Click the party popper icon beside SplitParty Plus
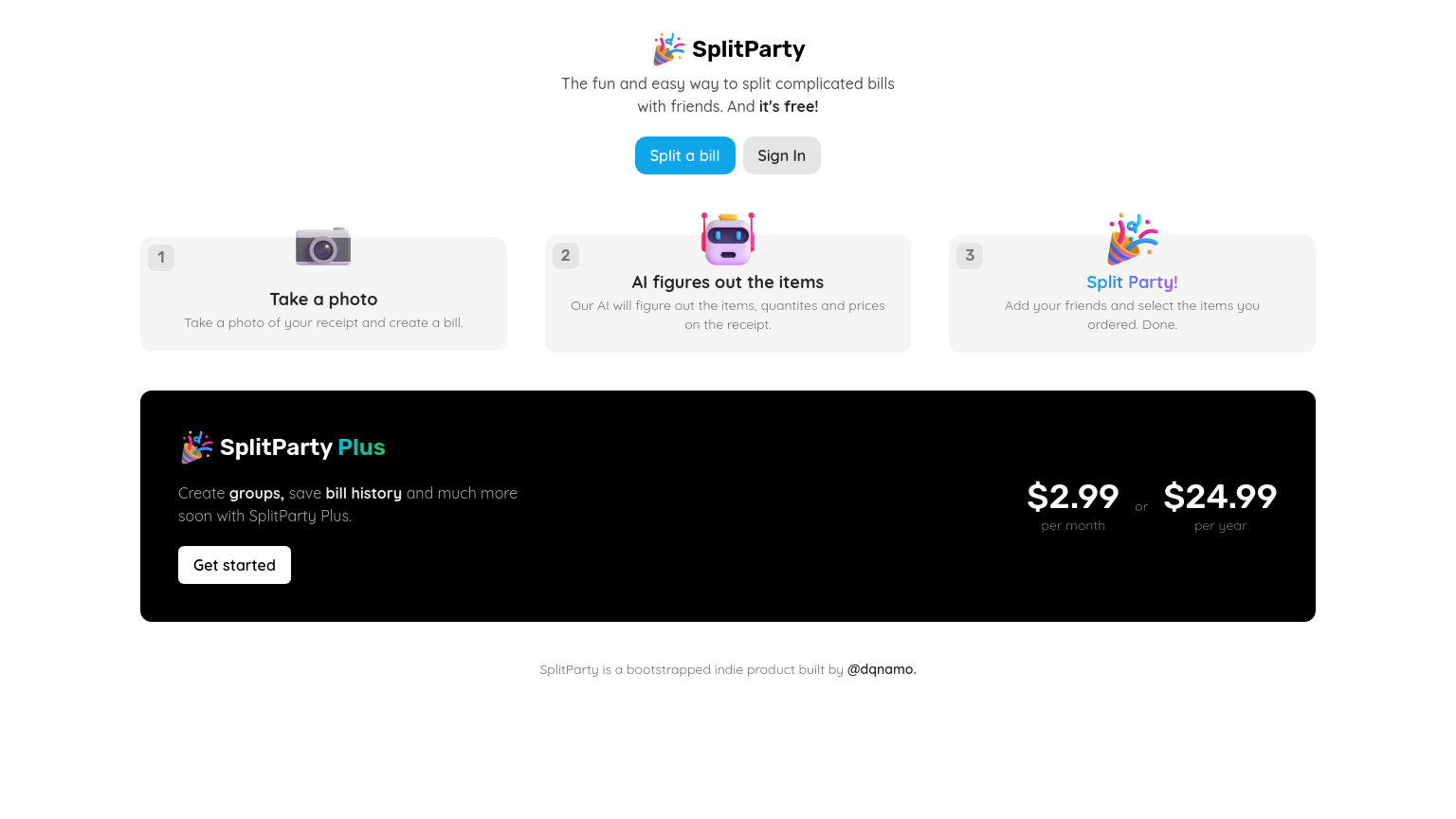The width and height of the screenshot is (1456, 819). tap(196, 447)
